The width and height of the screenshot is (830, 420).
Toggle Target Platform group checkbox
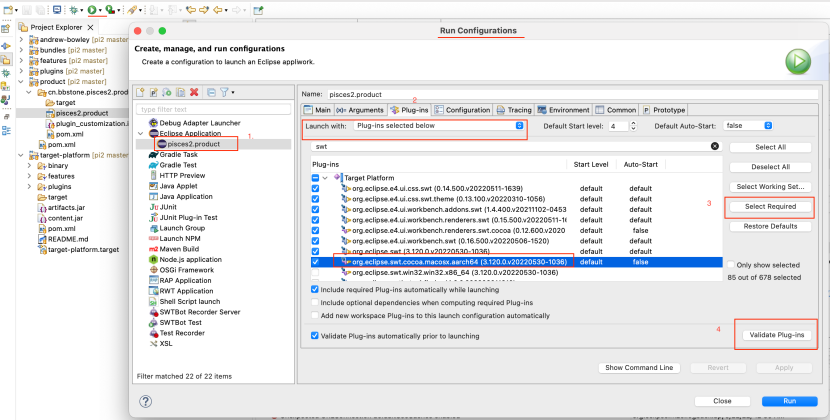tap(315, 178)
